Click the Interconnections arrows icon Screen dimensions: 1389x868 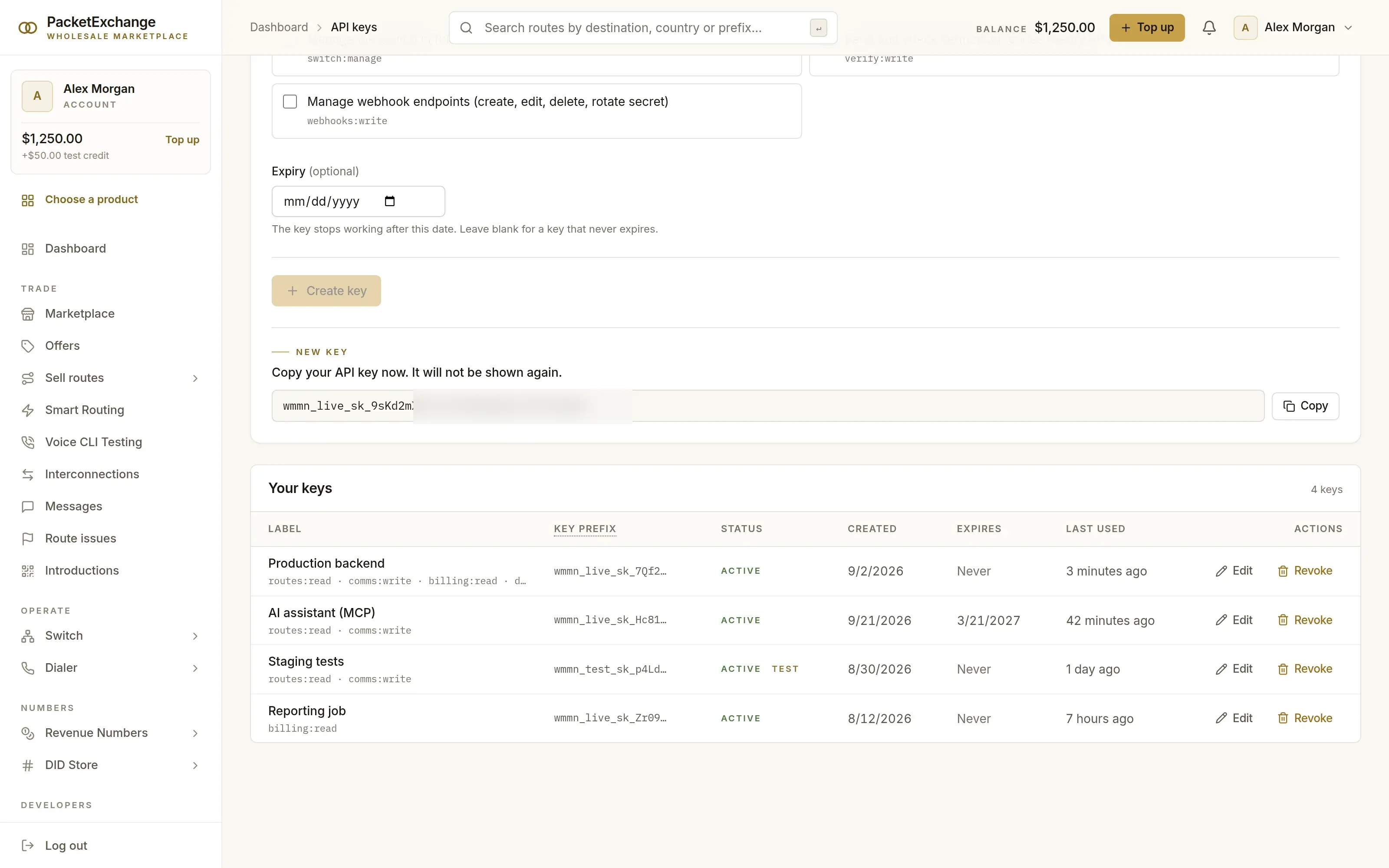(27, 475)
